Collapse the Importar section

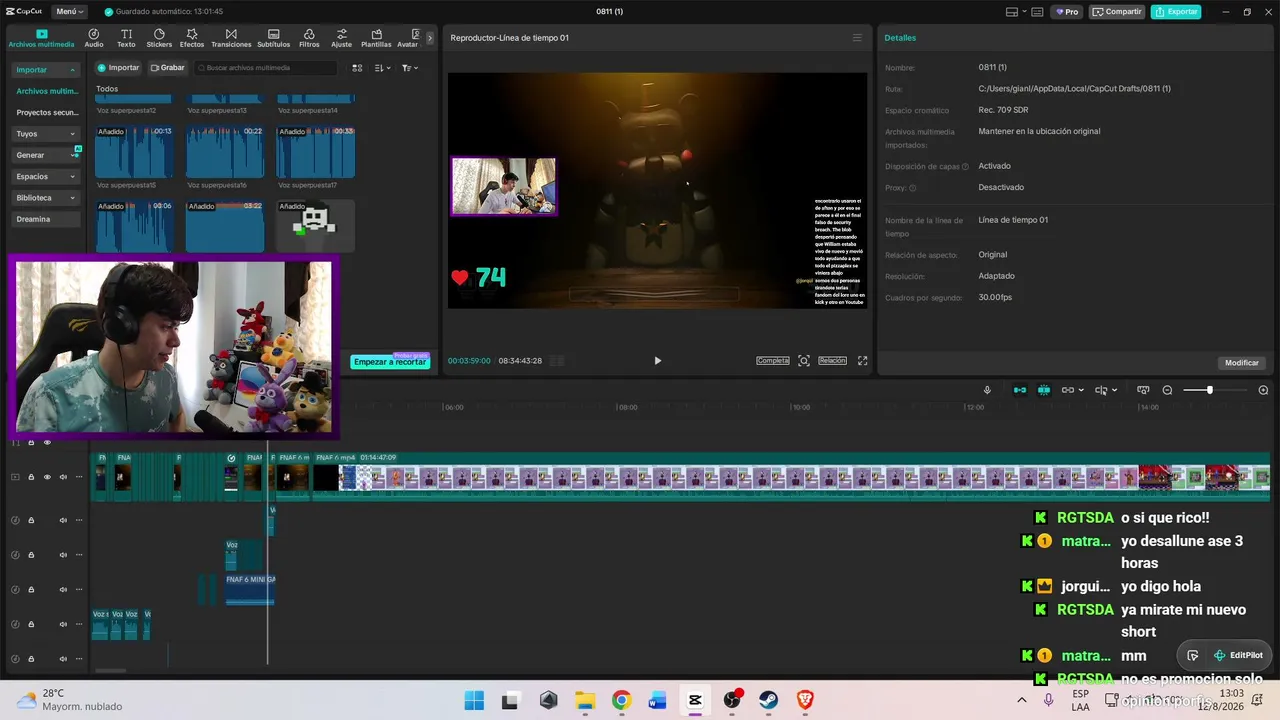click(x=46, y=70)
